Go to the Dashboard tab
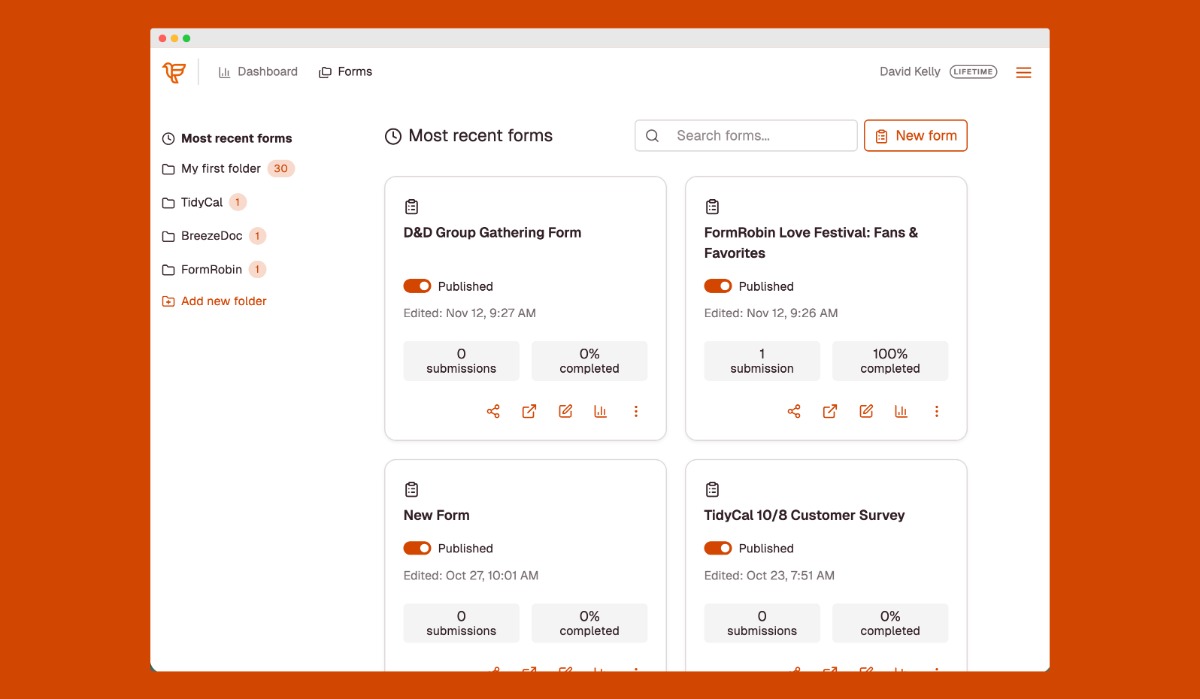Image resolution: width=1200 pixels, height=699 pixels. coord(258,72)
